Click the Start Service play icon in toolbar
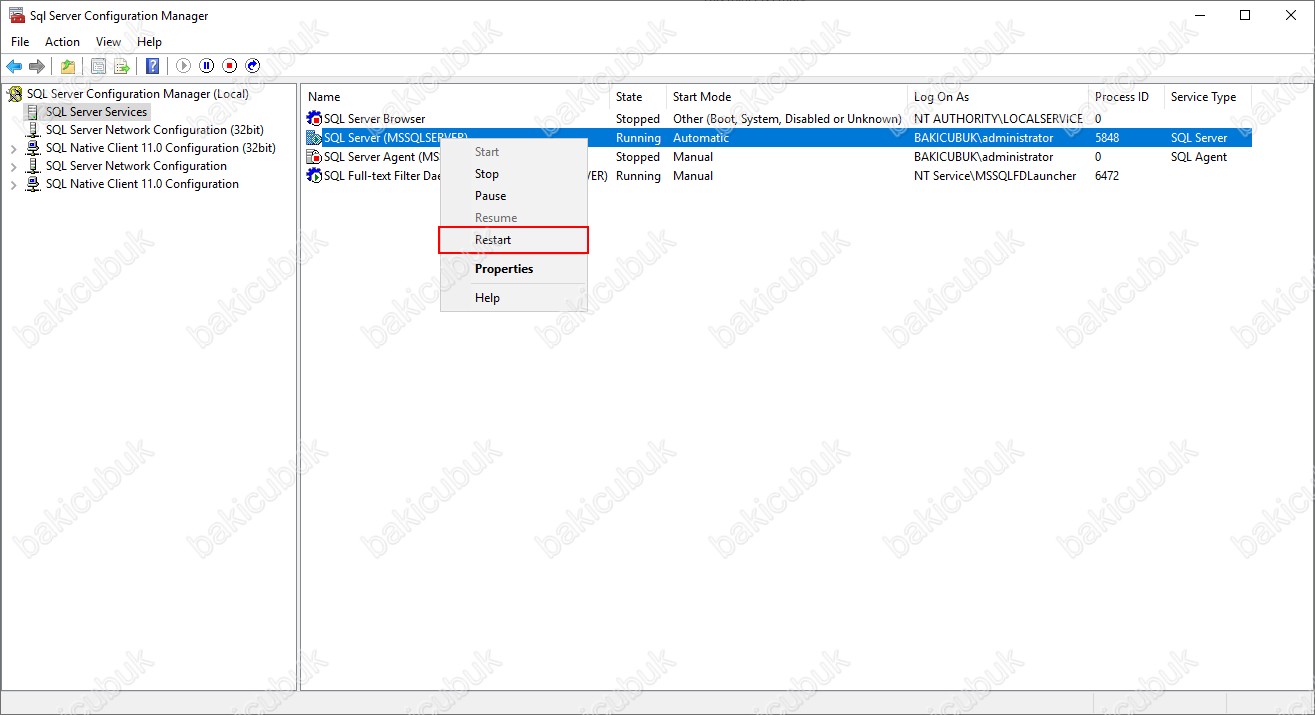This screenshot has width=1315, height=715. pyautogui.click(x=183, y=66)
